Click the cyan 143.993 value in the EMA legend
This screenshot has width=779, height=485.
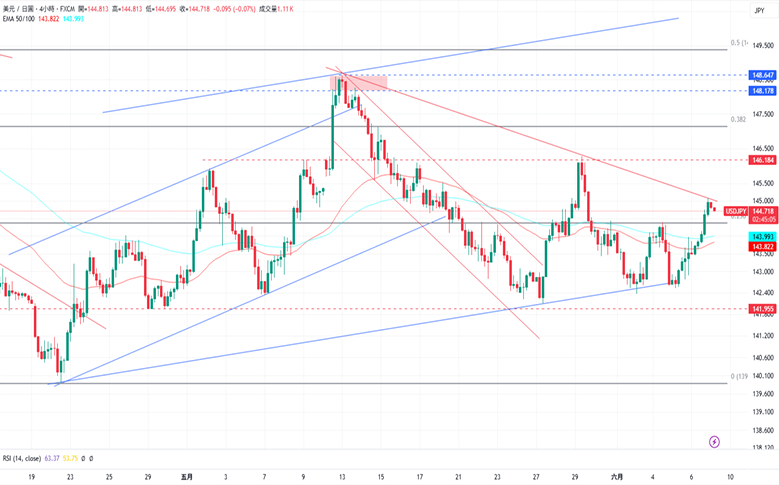tap(74, 19)
